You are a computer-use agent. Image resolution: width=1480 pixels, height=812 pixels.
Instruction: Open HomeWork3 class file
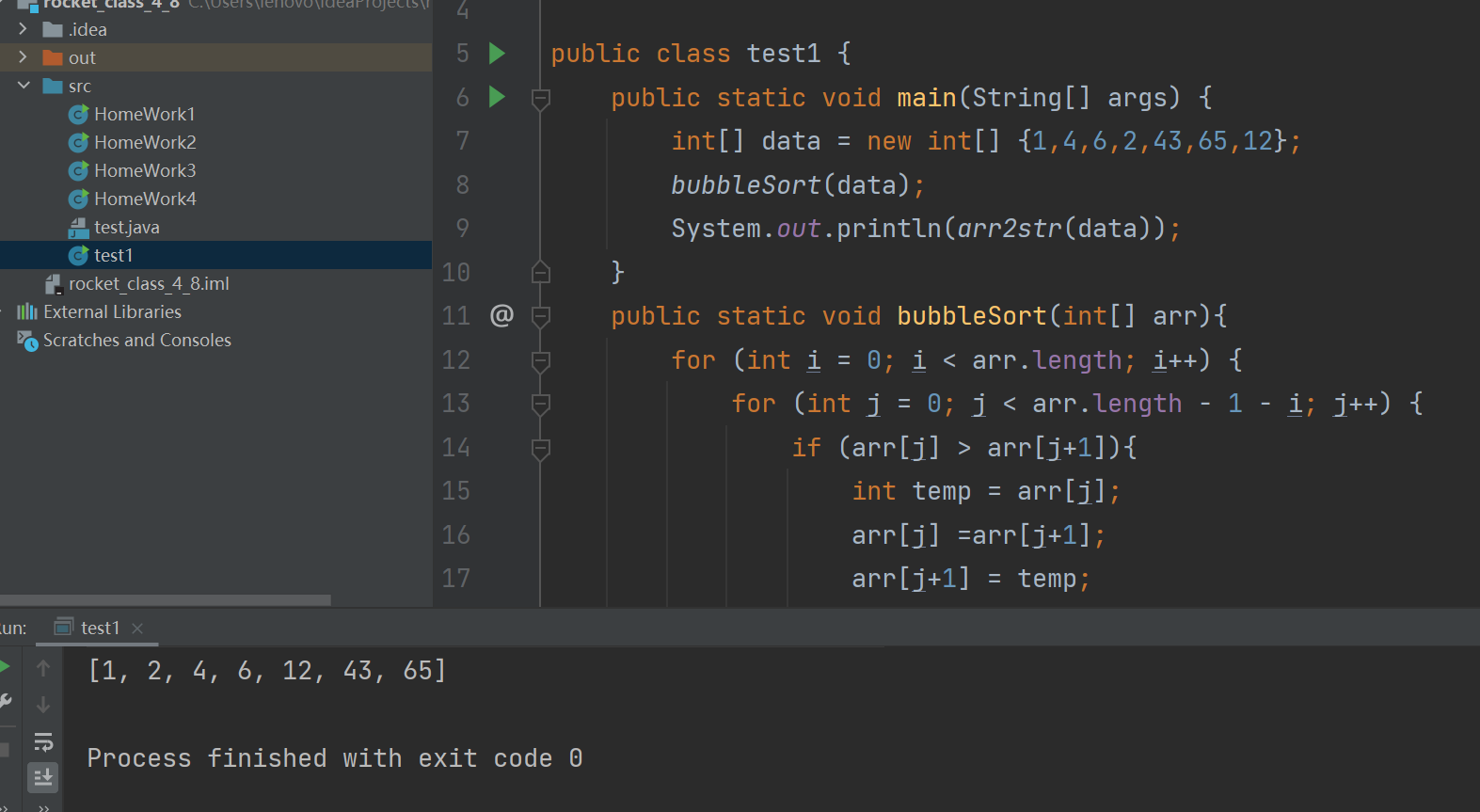pos(145,170)
